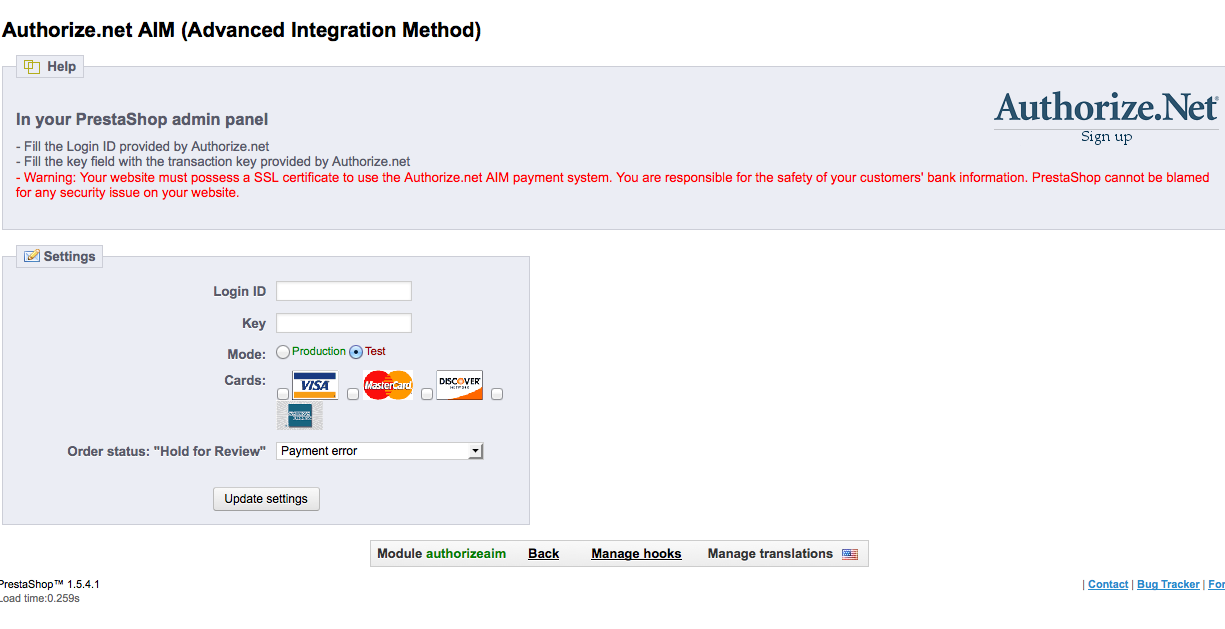This screenshot has height=629, width=1225.
Task: Focus the Login ID input field
Action: [x=344, y=291]
